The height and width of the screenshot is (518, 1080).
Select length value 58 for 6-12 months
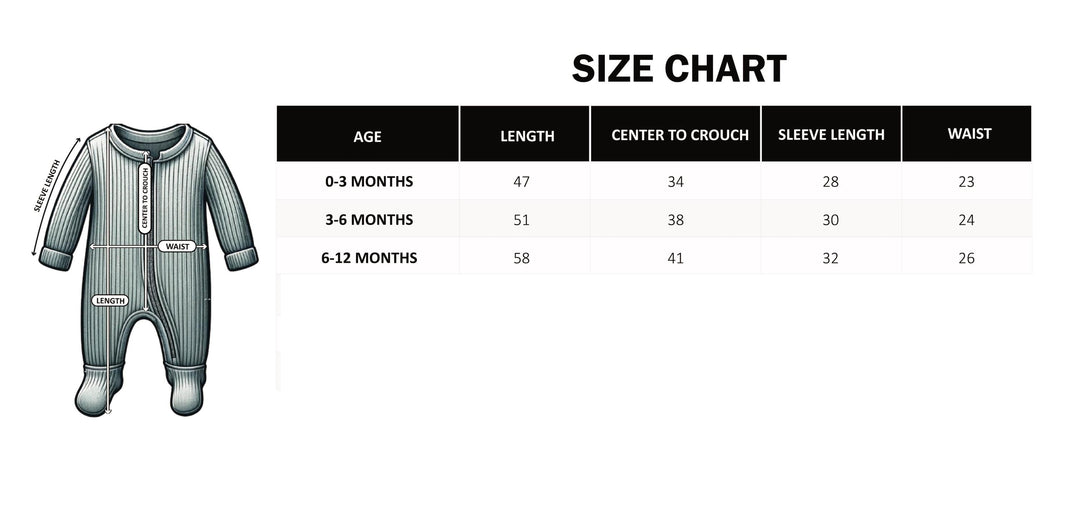pyautogui.click(x=522, y=258)
